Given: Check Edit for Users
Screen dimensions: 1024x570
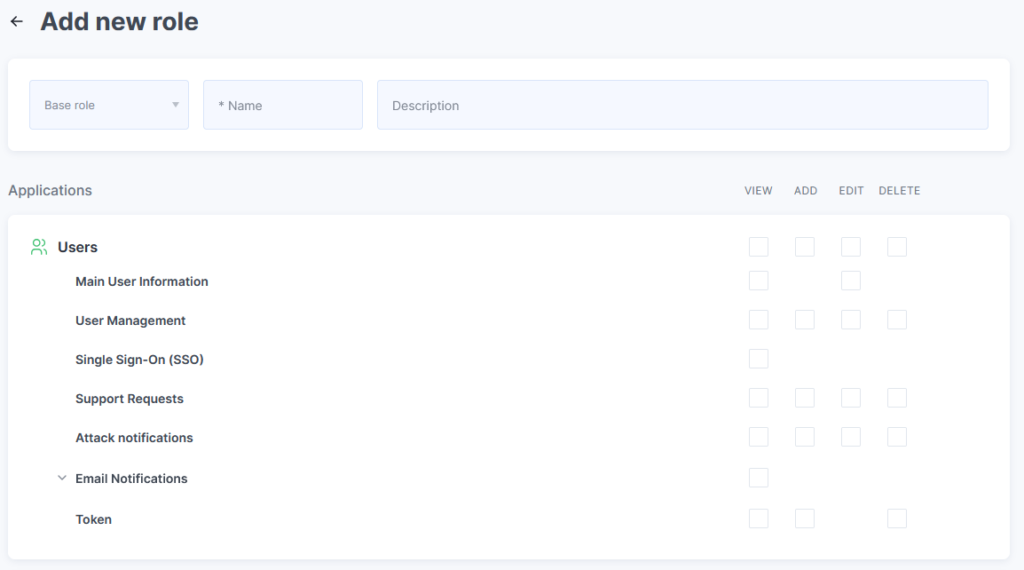Looking at the screenshot, I should [850, 247].
